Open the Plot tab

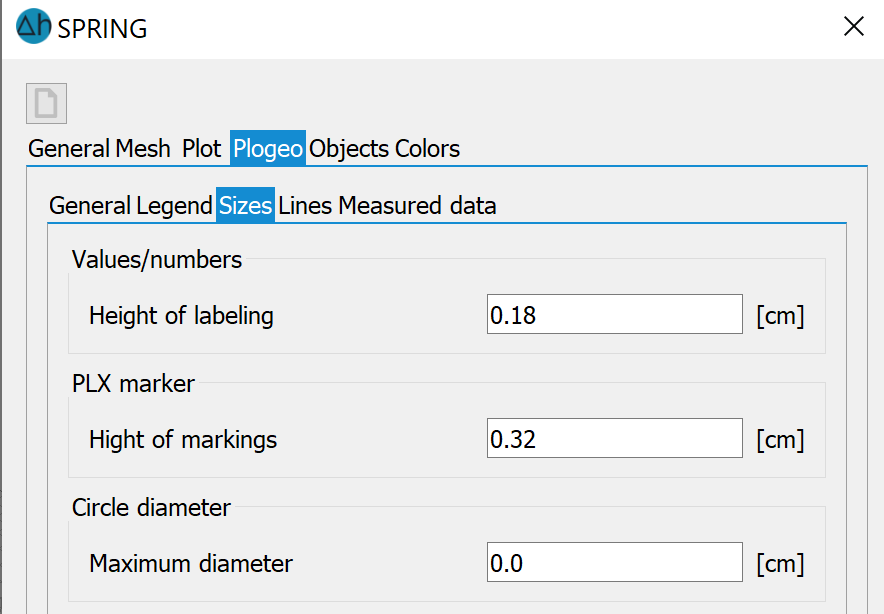coord(201,149)
